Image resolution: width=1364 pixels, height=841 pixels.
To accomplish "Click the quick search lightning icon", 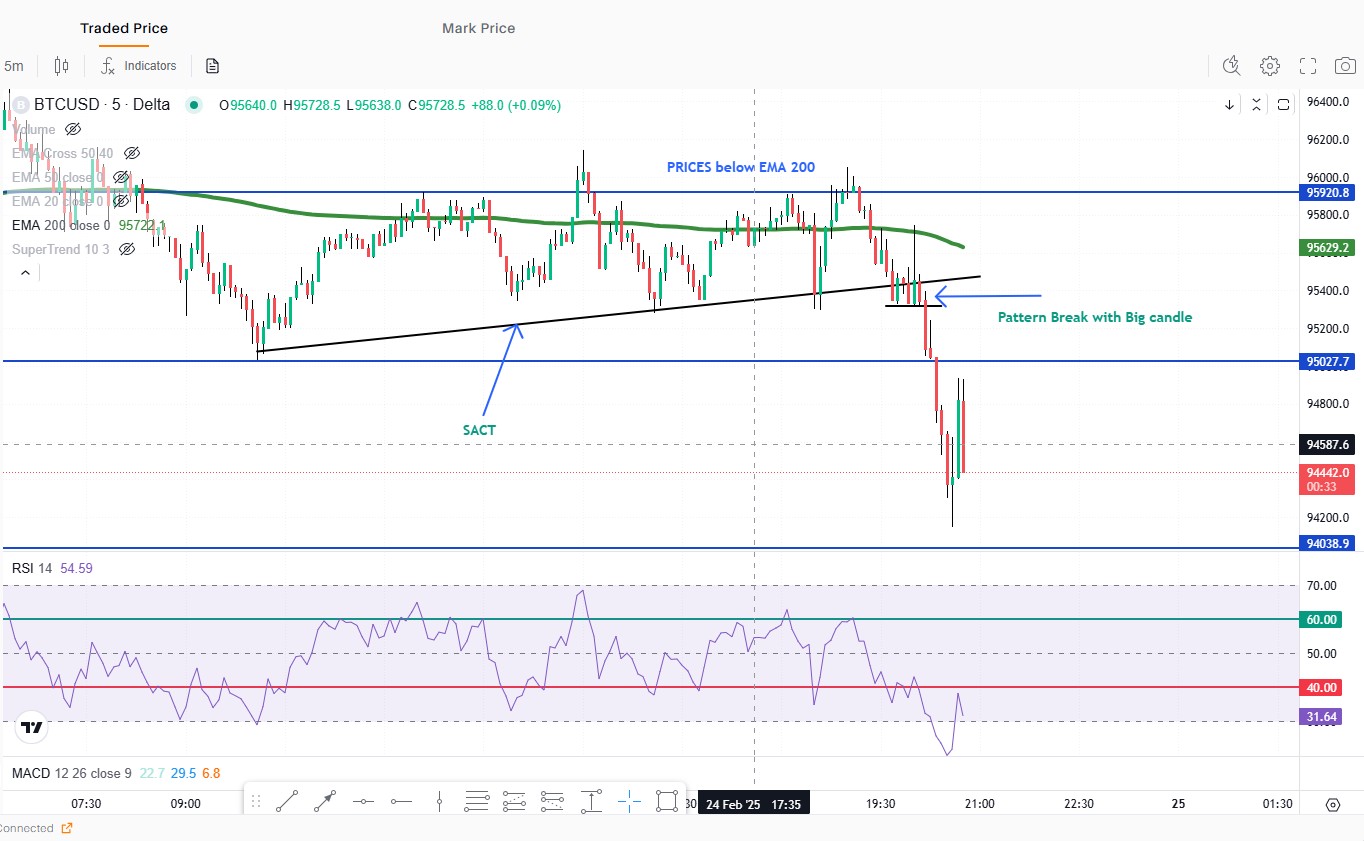I will pyautogui.click(x=1231, y=66).
